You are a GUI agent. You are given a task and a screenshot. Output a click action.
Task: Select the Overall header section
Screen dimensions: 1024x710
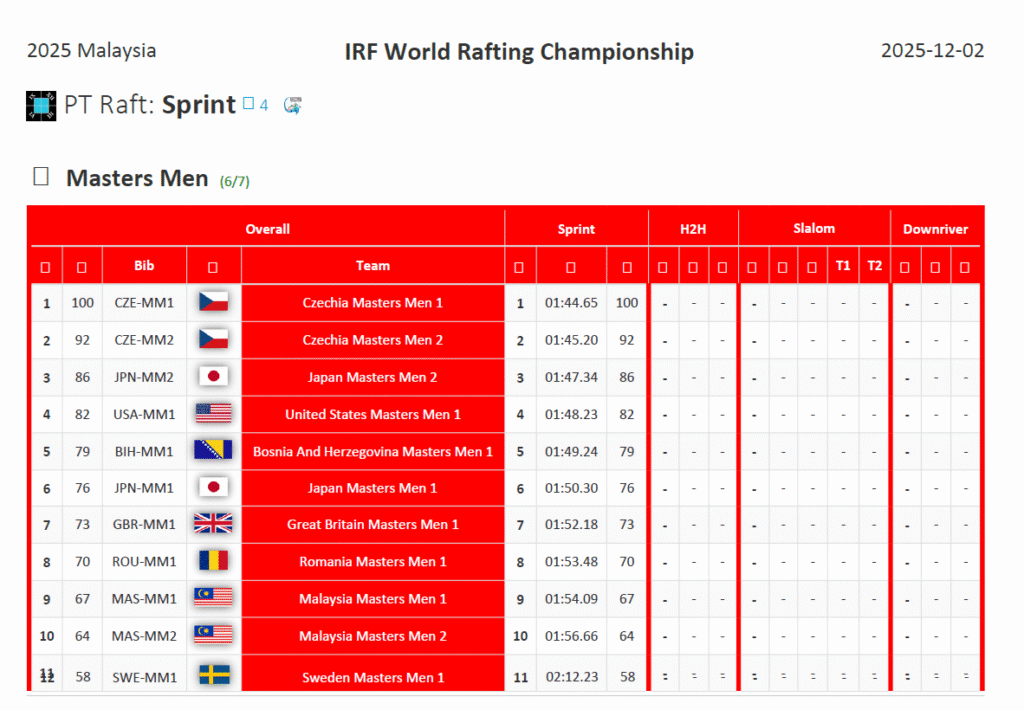(x=268, y=229)
